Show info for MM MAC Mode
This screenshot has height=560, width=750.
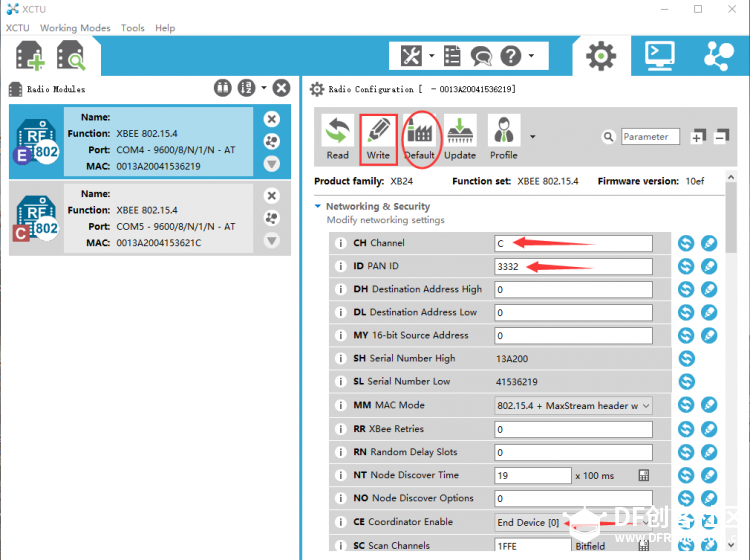pos(340,406)
